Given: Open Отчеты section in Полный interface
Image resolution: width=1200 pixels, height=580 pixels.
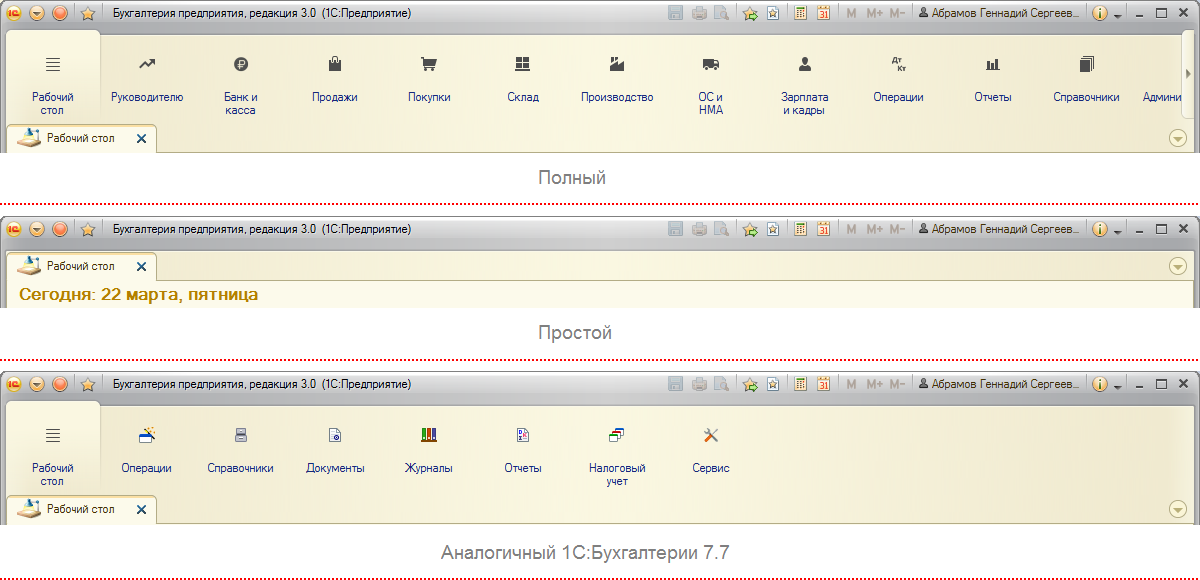Looking at the screenshot, I should pyautogui.click(x=993, y=80).
